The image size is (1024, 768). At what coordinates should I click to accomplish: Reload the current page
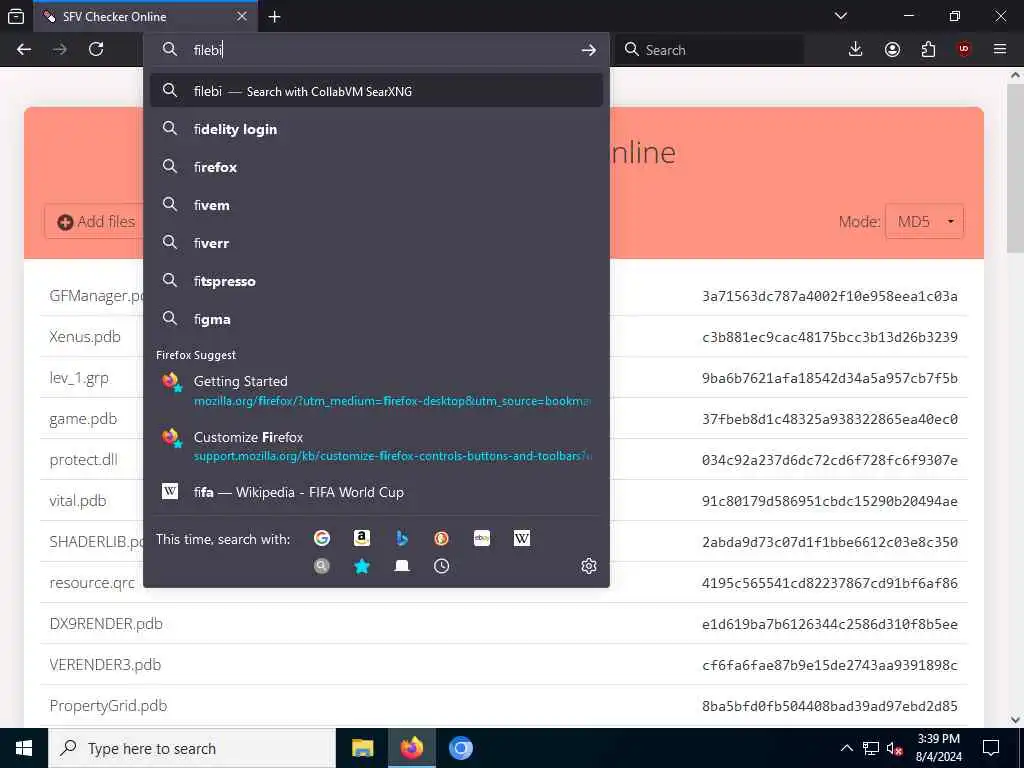(x=96, y=50)
